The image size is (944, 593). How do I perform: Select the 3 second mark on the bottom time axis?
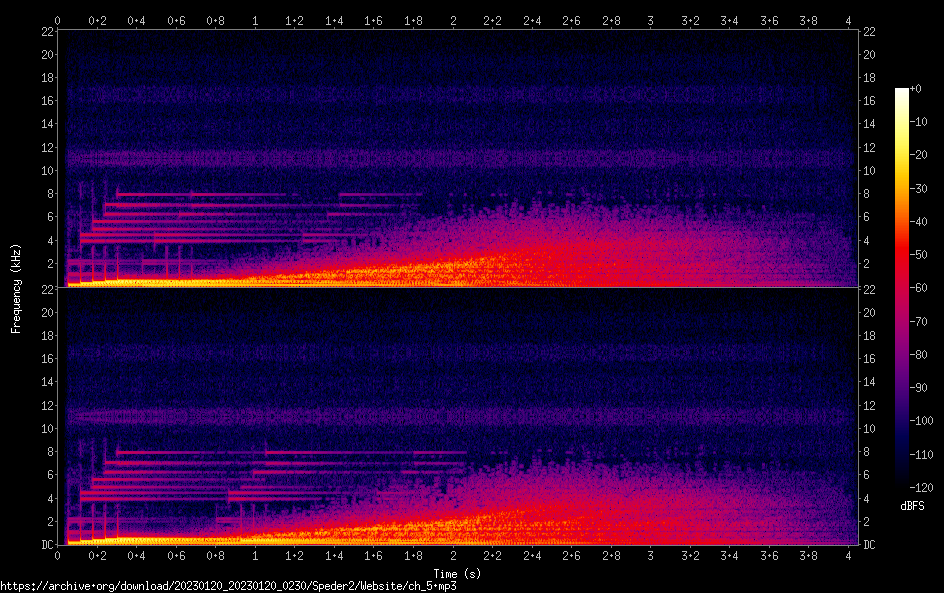coord(651,555)
